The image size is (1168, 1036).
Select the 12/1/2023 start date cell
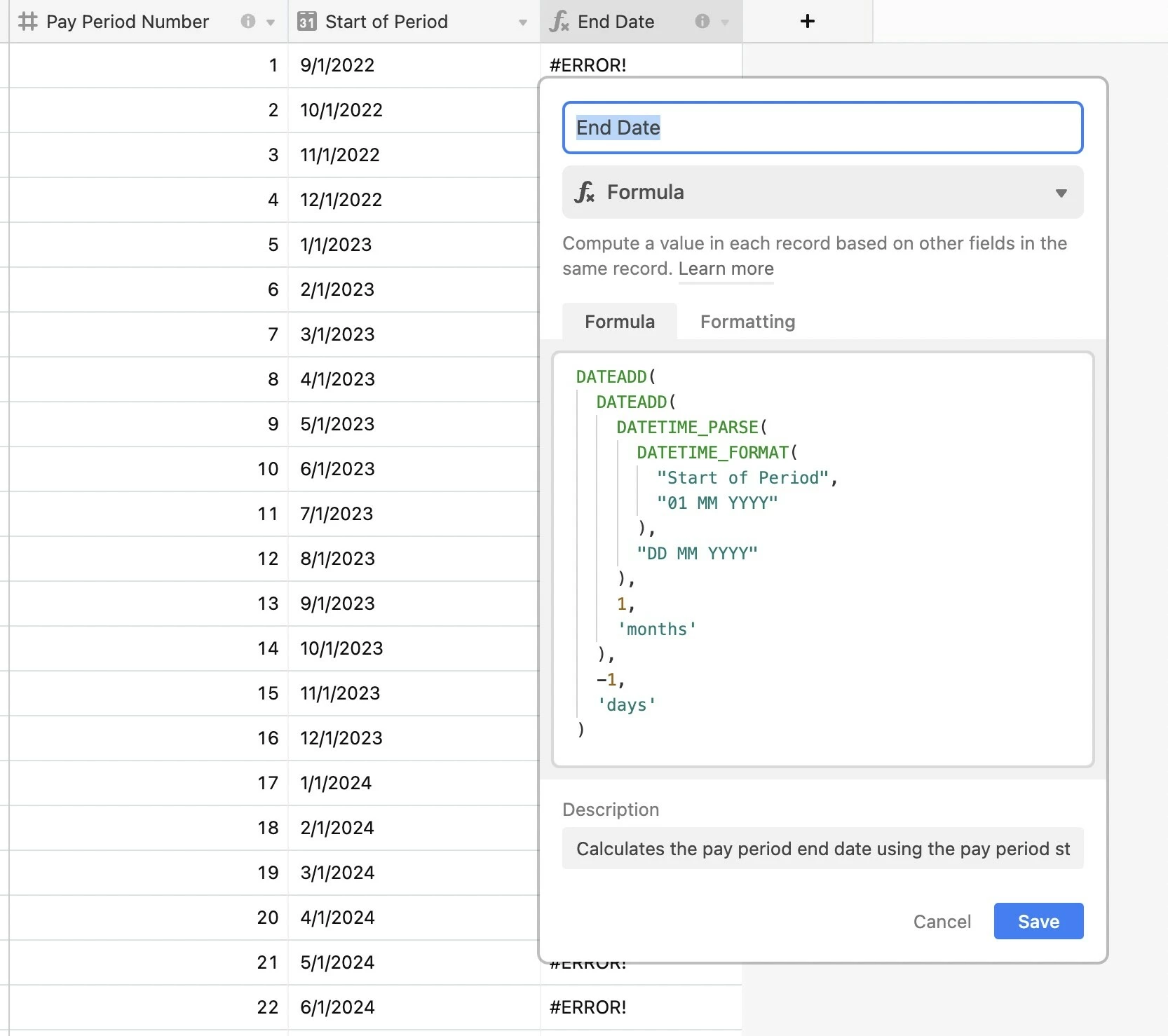tap(414, 738)
